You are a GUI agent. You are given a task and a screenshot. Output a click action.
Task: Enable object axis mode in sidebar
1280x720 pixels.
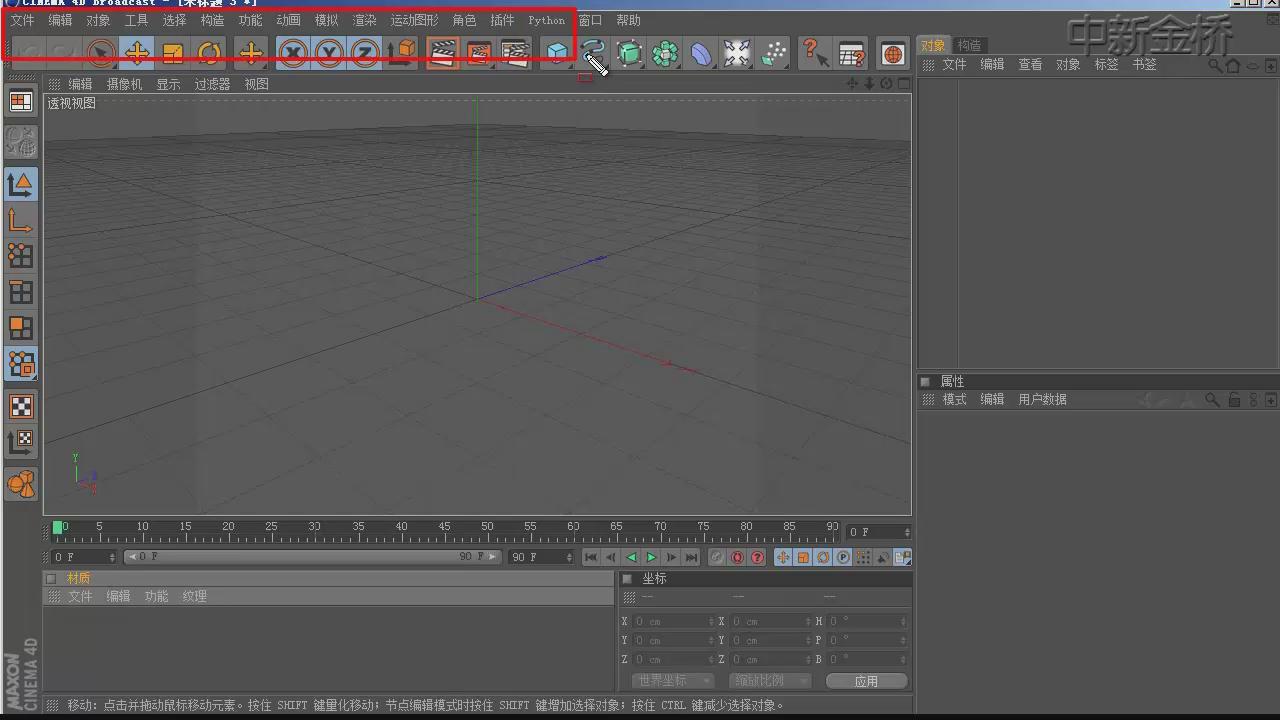20,219
